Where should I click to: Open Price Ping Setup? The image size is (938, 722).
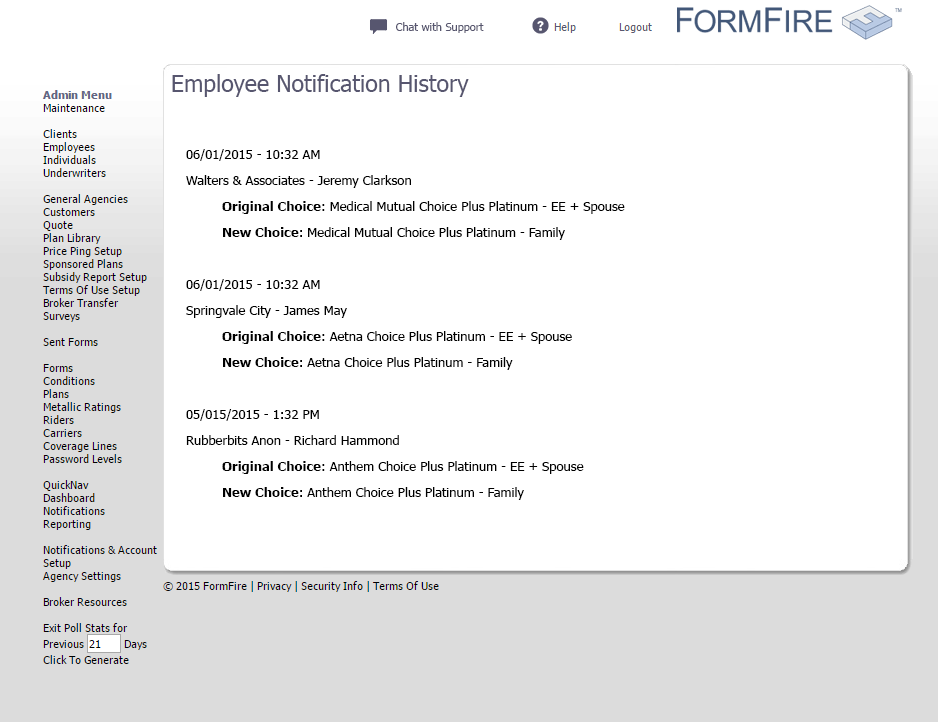pos(83,251)
